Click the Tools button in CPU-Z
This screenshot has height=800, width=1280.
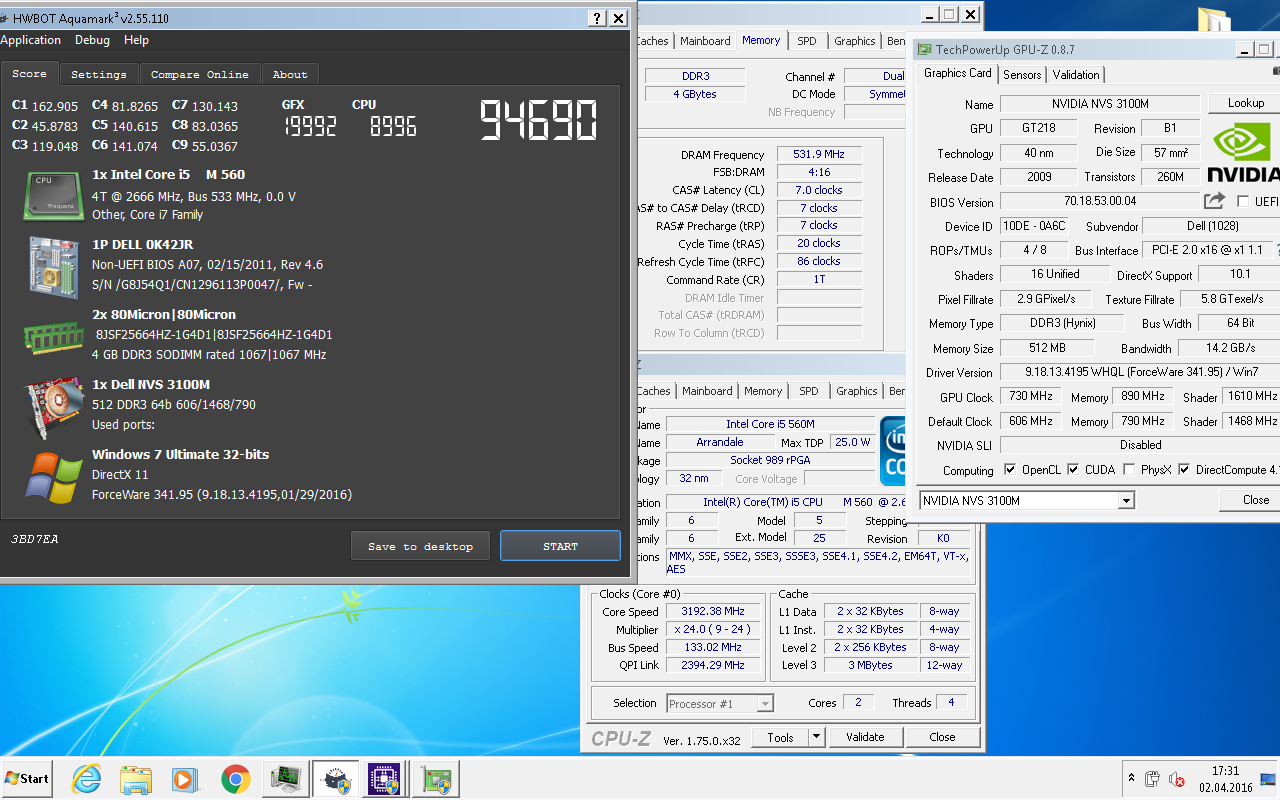(780, 737)
